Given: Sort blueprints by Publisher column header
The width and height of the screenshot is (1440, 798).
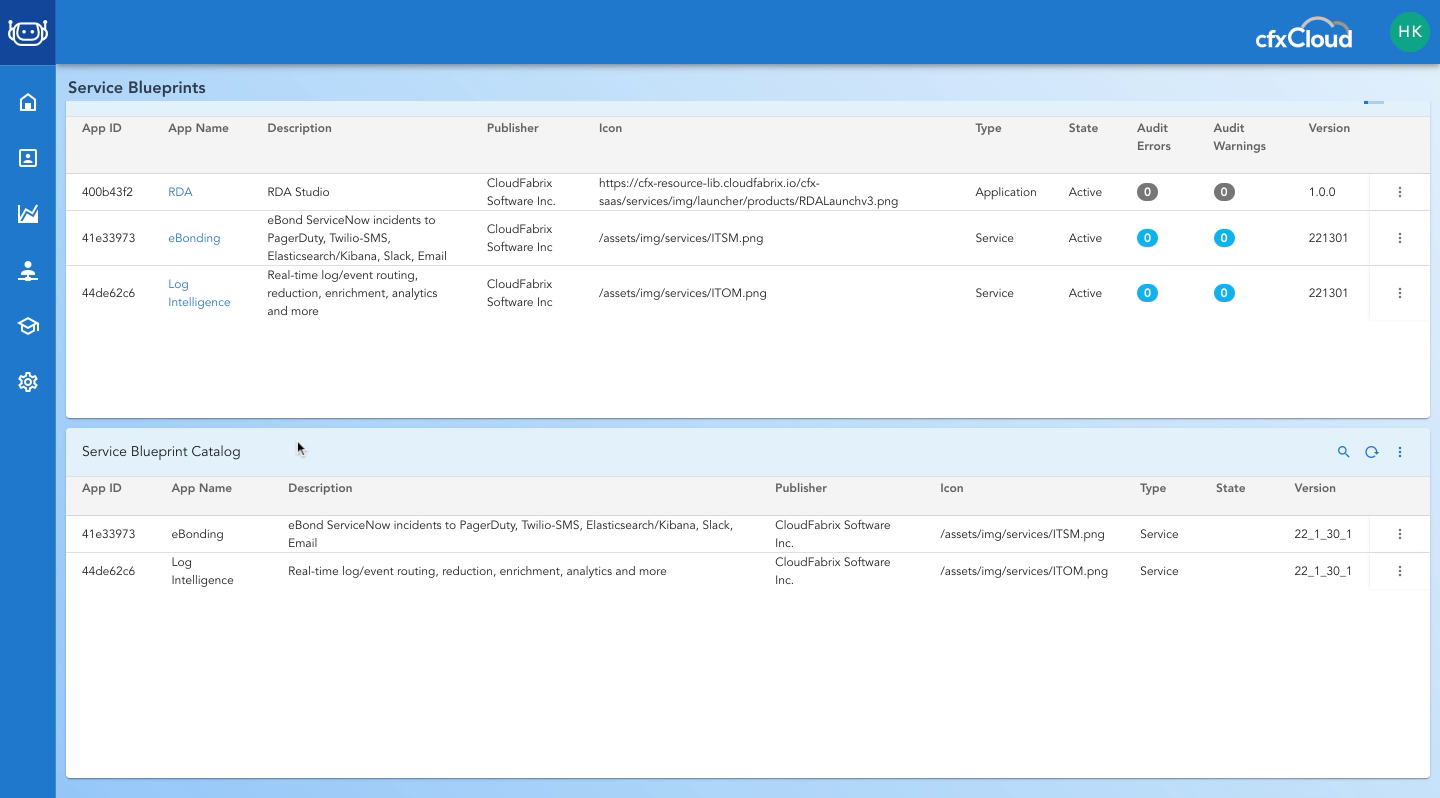Looking at the screenshot, I should click(x=512, y=128).
